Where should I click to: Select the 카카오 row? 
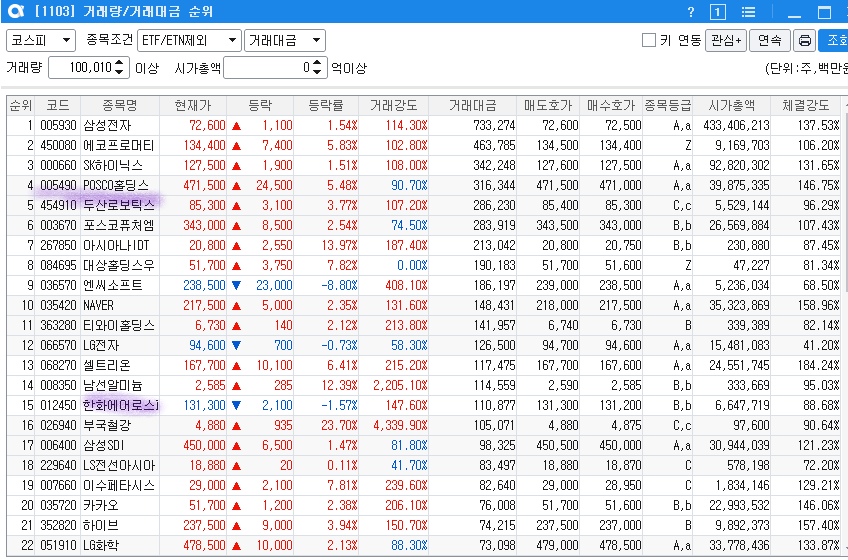424,506
